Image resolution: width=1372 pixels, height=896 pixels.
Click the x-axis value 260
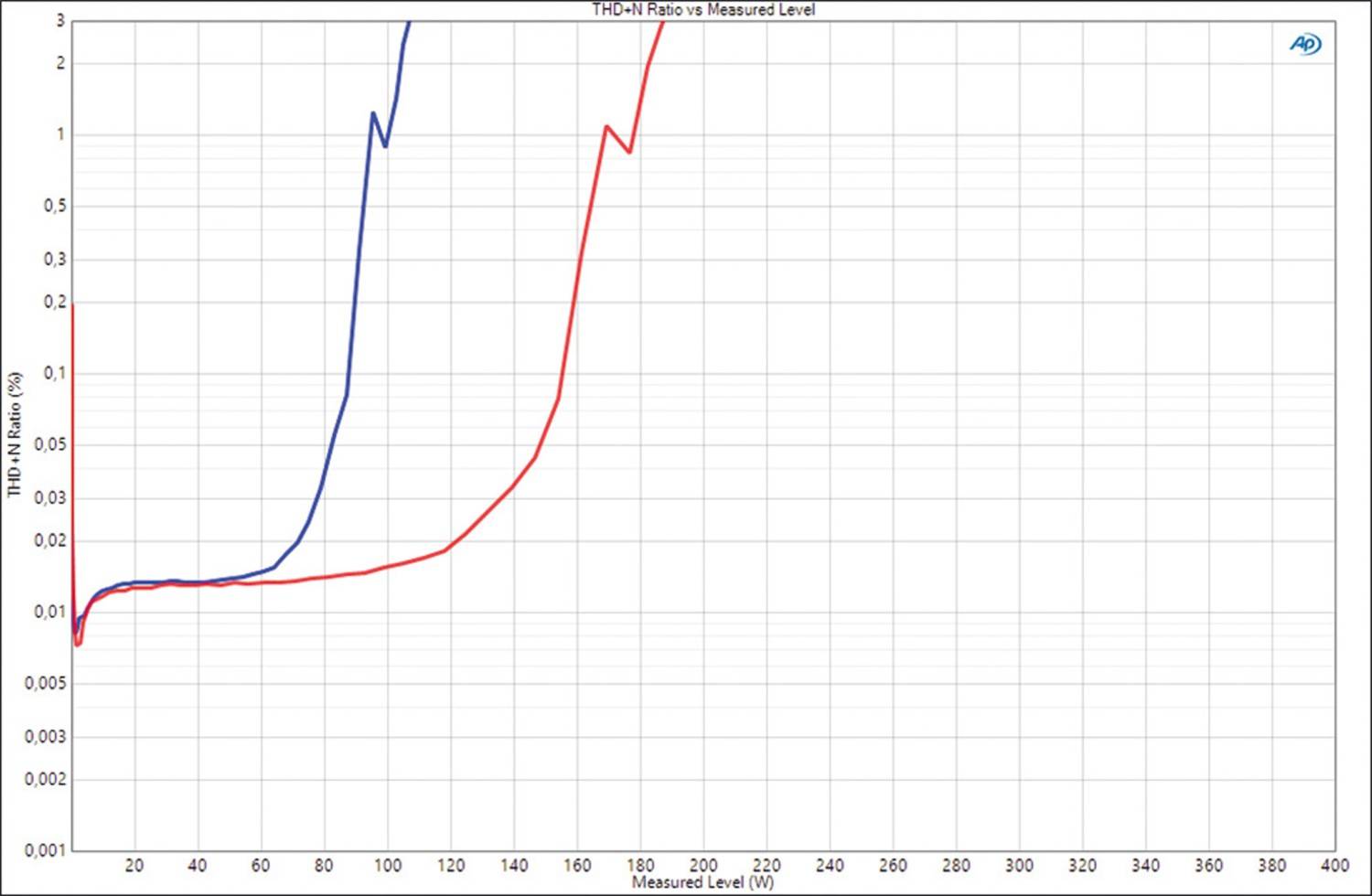893,865
